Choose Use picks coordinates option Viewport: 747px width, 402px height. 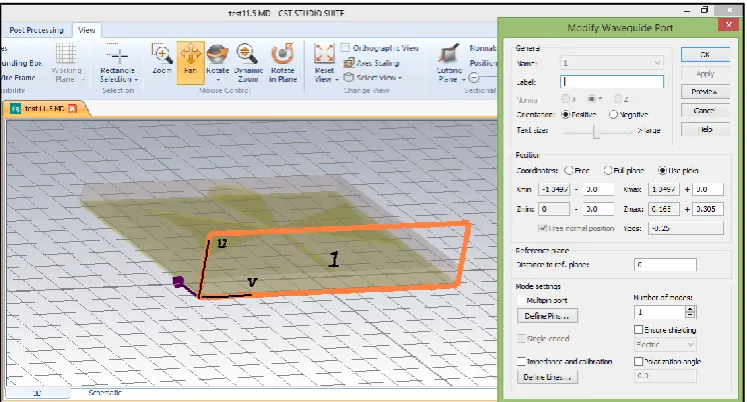(662, 170)
